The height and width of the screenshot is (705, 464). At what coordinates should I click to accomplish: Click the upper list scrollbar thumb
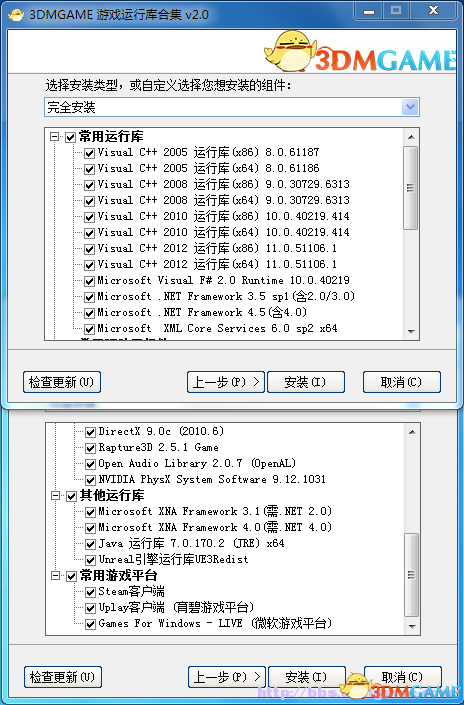411,188
